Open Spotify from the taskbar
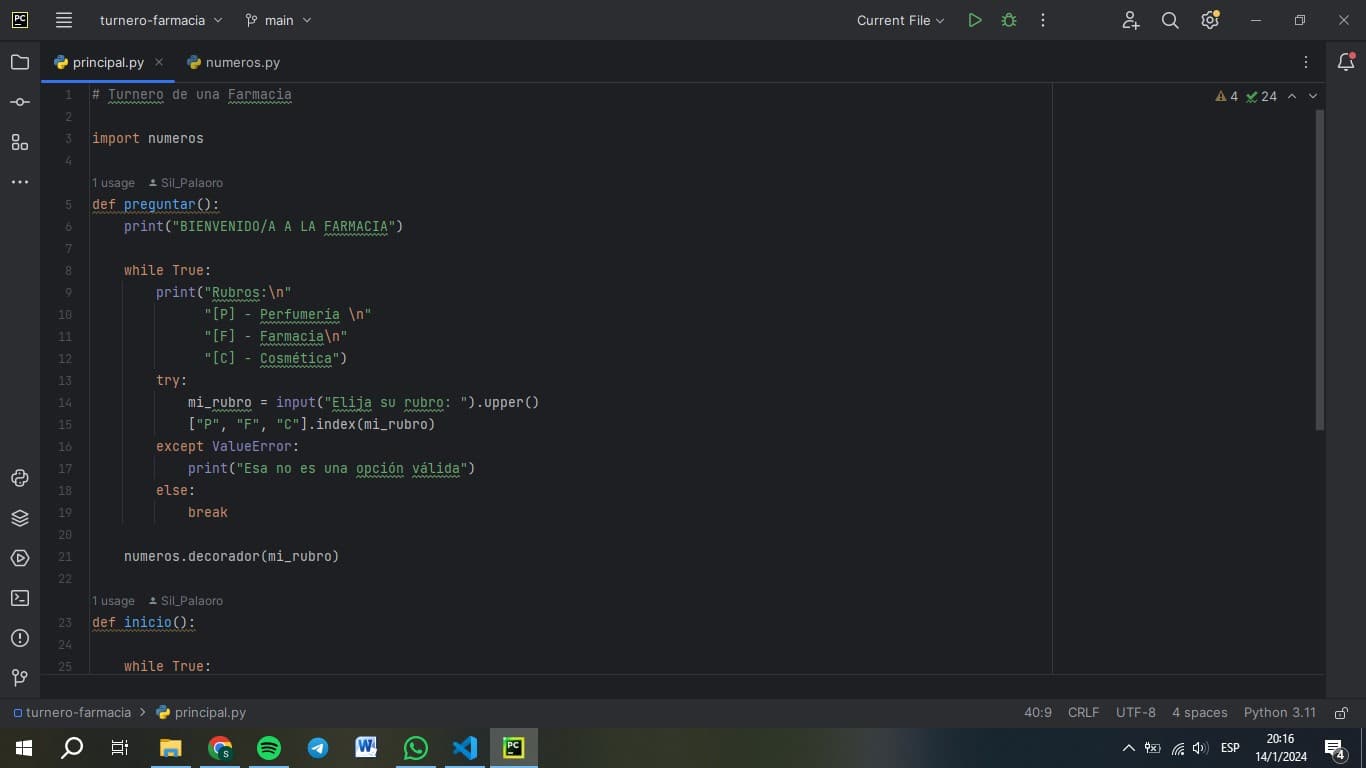This screenshot has width=1366, height=768. [269, 748]
